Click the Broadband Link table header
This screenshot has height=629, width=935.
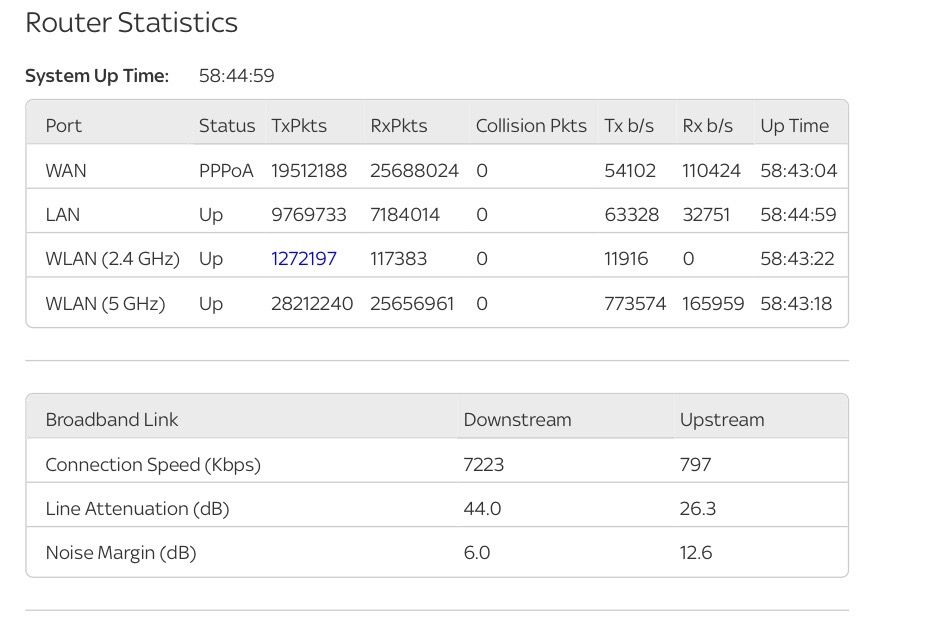click(x=112, y=420)
